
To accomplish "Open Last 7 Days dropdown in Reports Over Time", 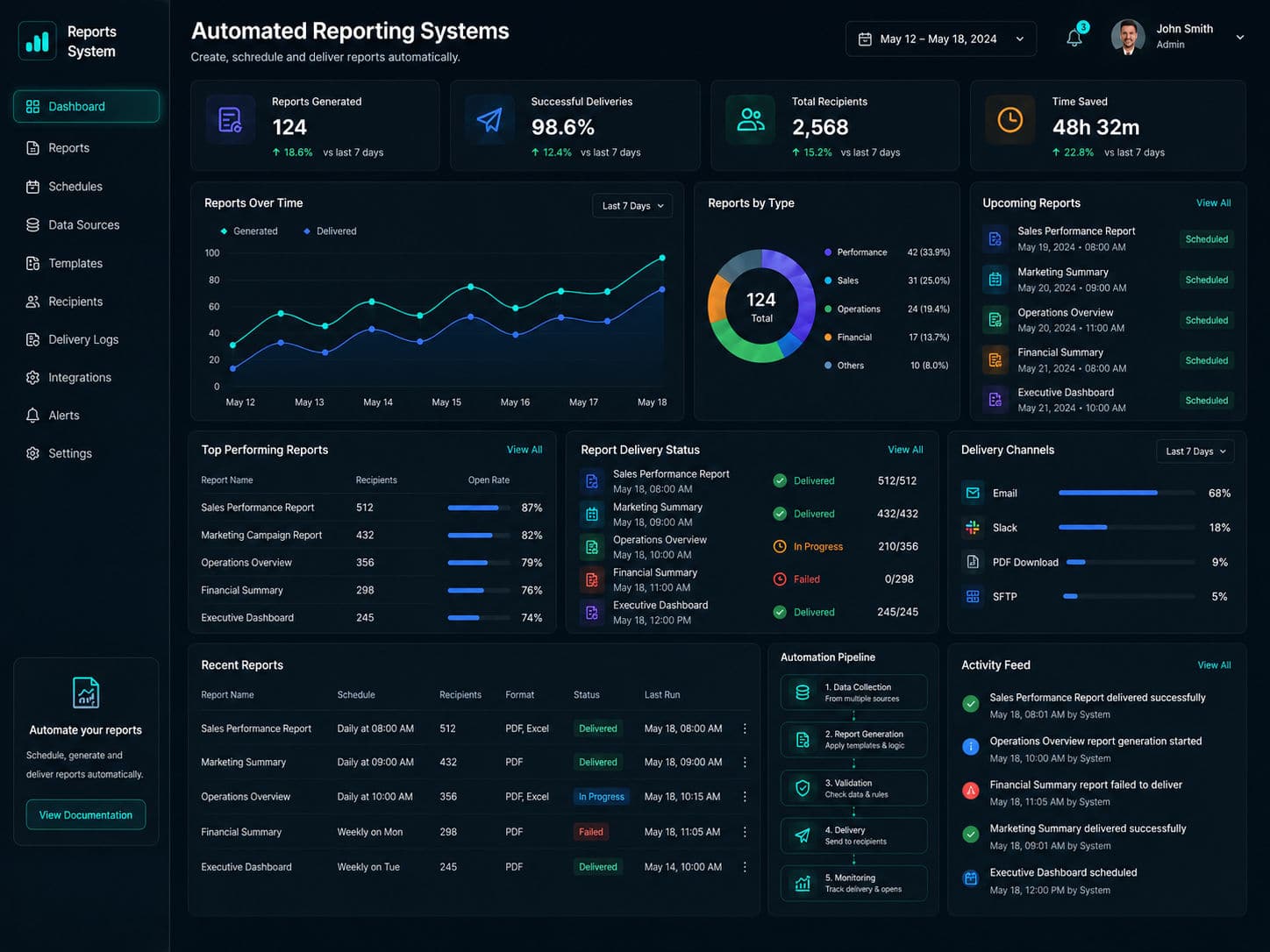I will [632, 205].
